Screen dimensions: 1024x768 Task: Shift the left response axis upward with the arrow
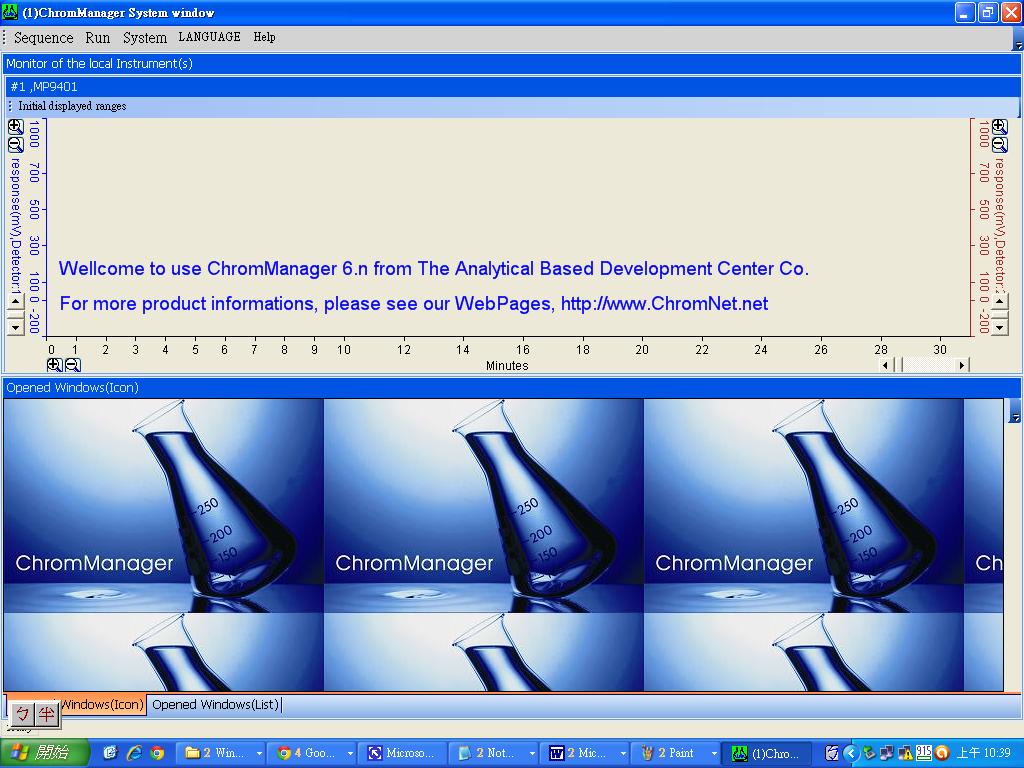coord(16,301)
